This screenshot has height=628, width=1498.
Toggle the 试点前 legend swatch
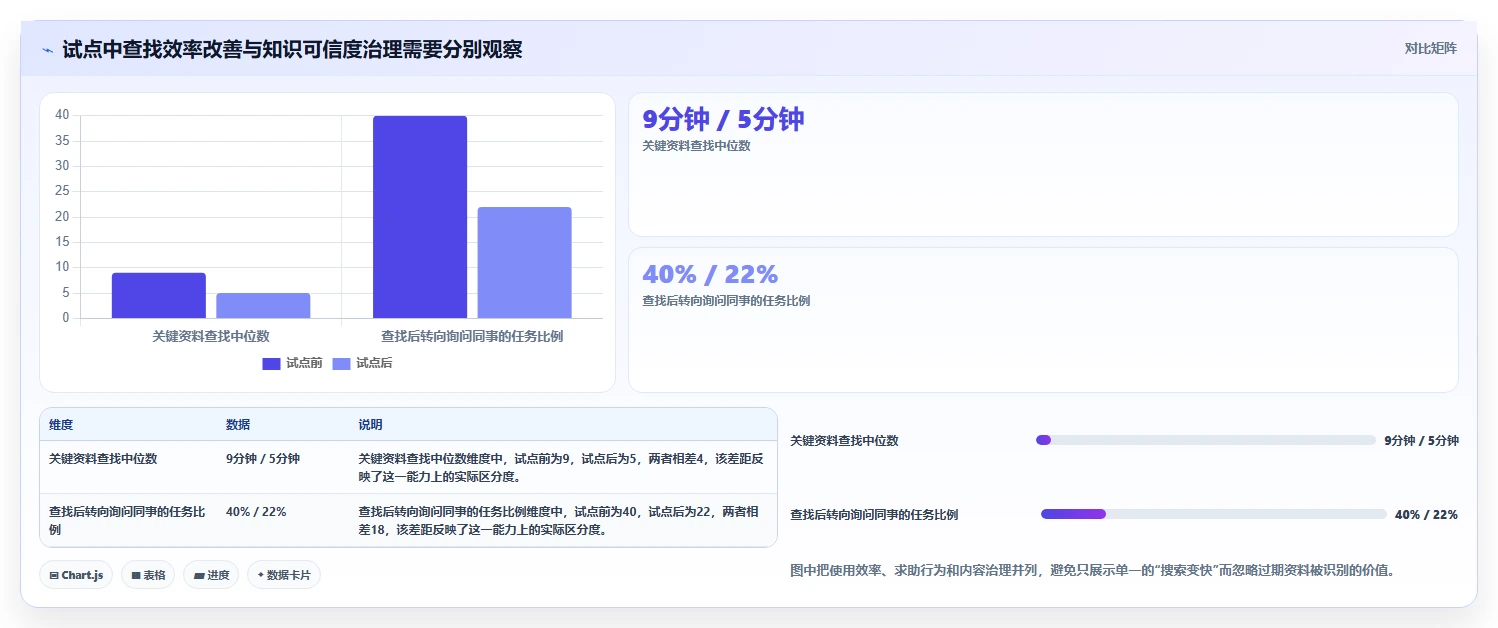click(x=272, y=363)
